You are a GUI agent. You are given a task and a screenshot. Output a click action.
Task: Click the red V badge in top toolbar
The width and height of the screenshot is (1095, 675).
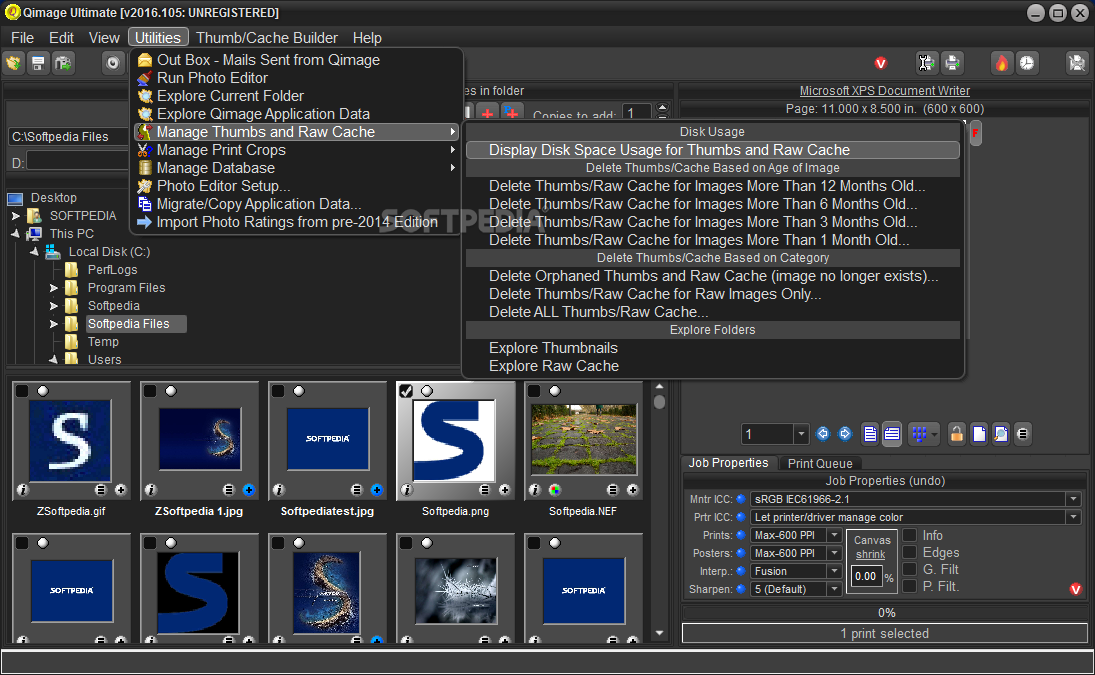(881, 64)
